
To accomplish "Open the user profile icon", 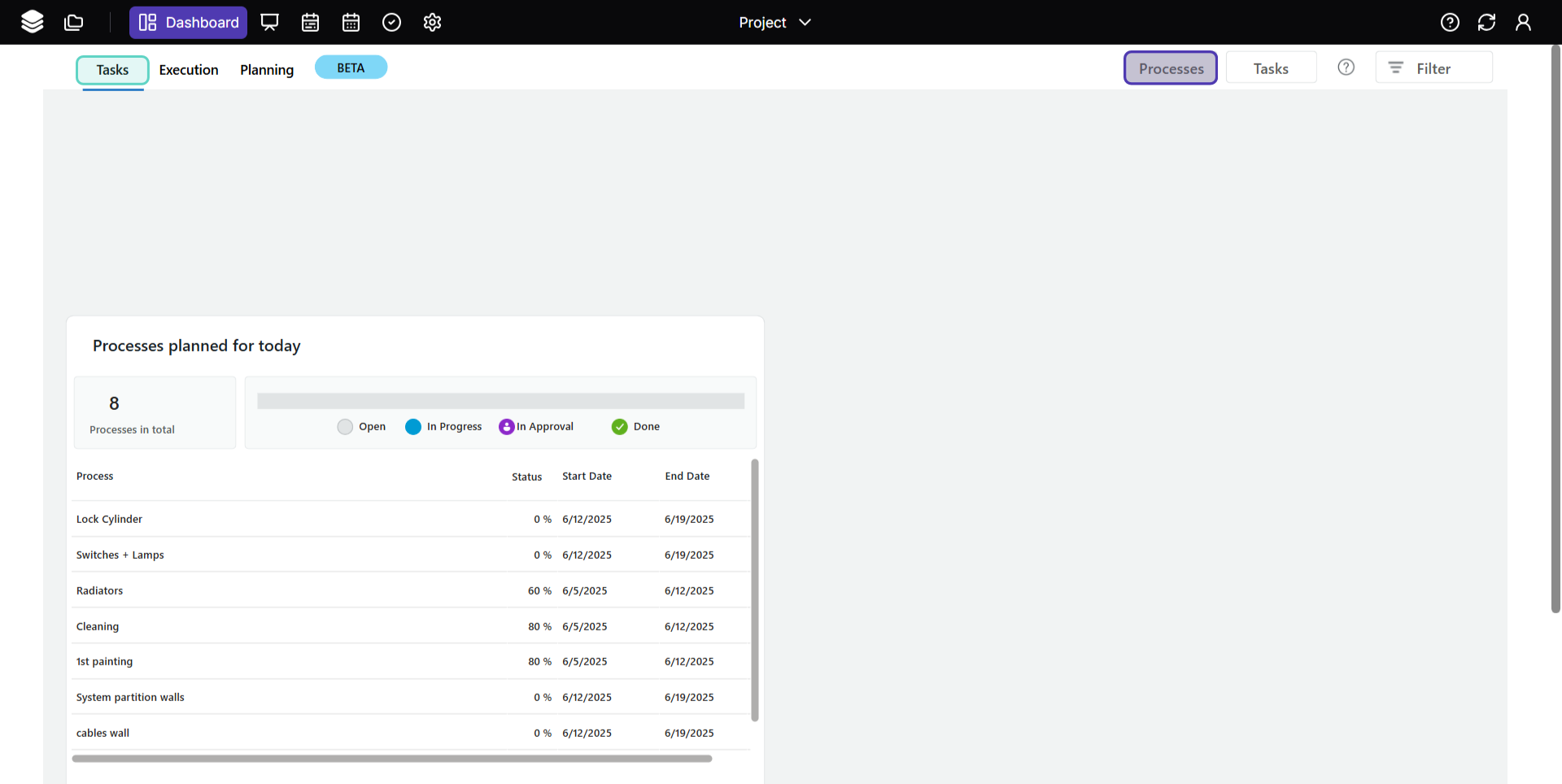I will click(x=1523, y=22).
